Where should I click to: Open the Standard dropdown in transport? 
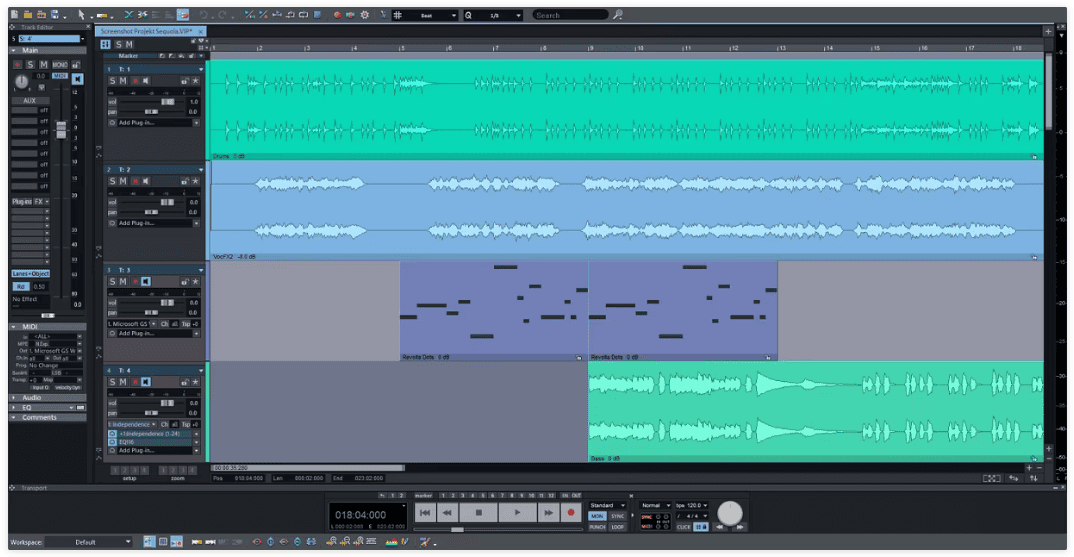pos(608,506)
